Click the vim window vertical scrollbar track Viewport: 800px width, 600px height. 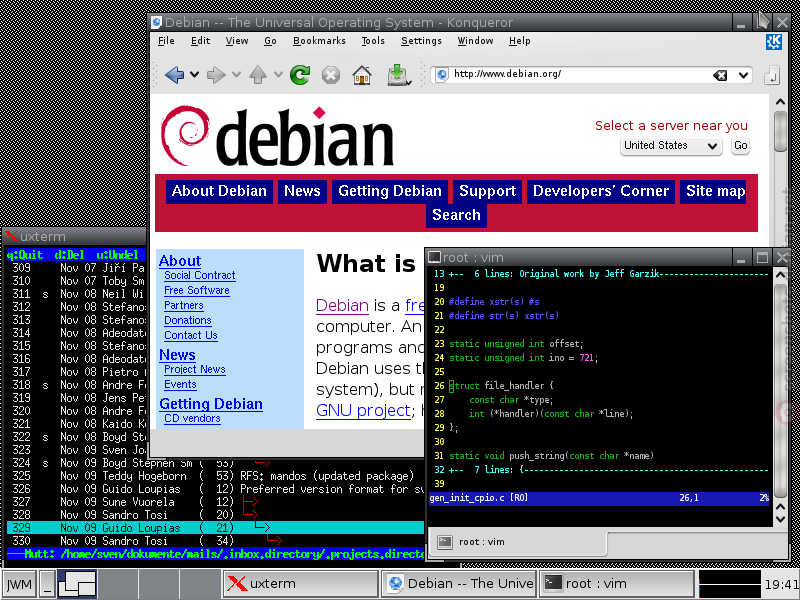[x=780, y=390]
